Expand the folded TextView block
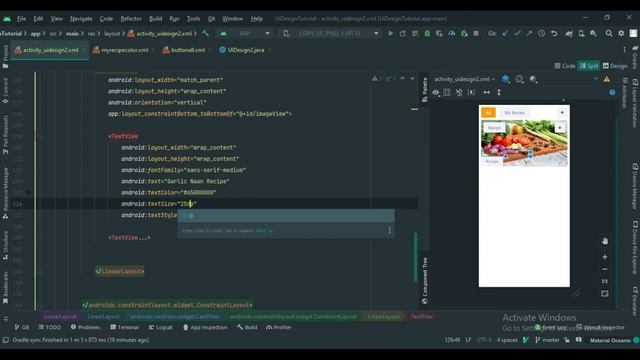The image size is (640, 360). click(x=129, y=238)
